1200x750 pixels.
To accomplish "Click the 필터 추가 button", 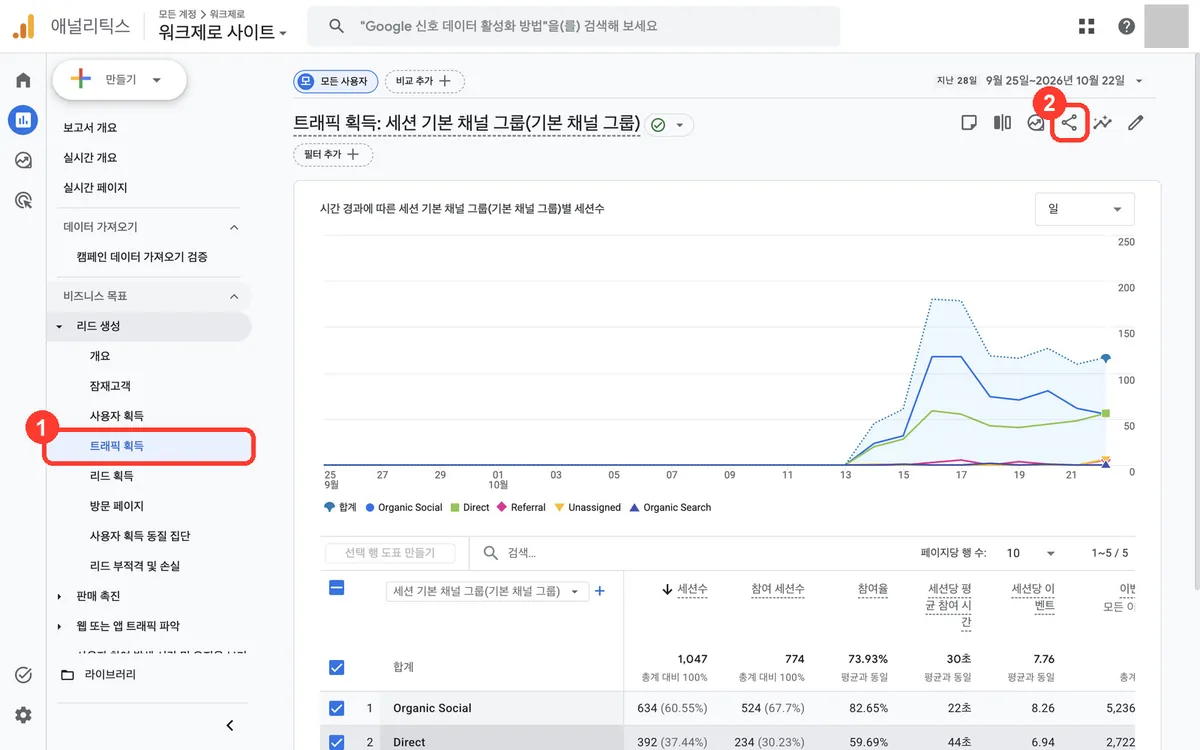I will (x=332, y=155).
